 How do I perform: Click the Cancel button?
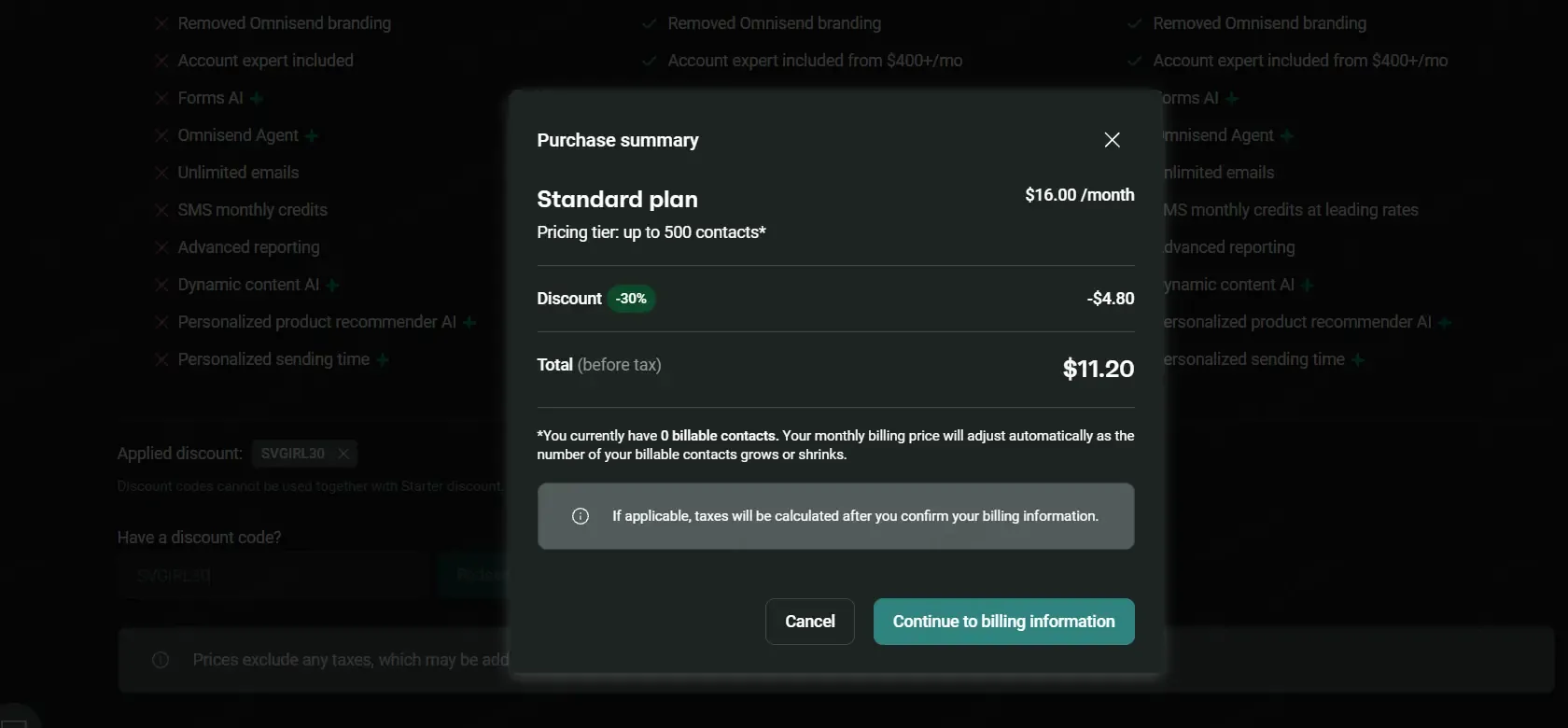(810, 622)
